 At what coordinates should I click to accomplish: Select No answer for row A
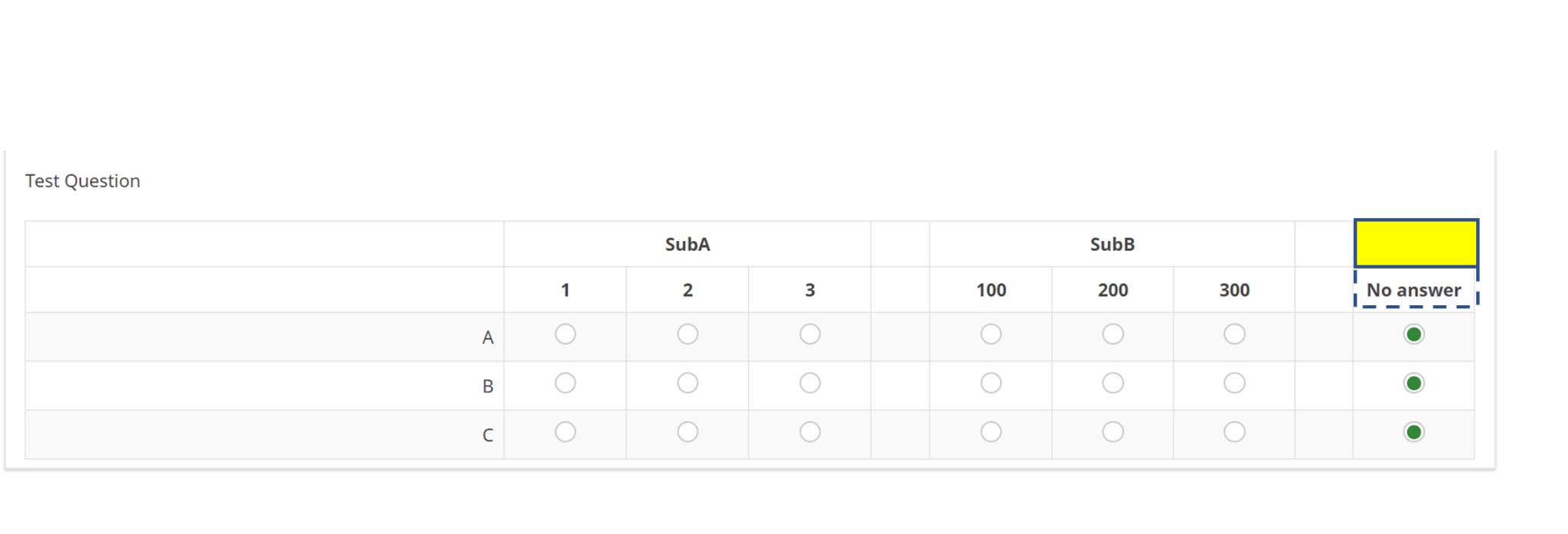tap(1413, 334)
